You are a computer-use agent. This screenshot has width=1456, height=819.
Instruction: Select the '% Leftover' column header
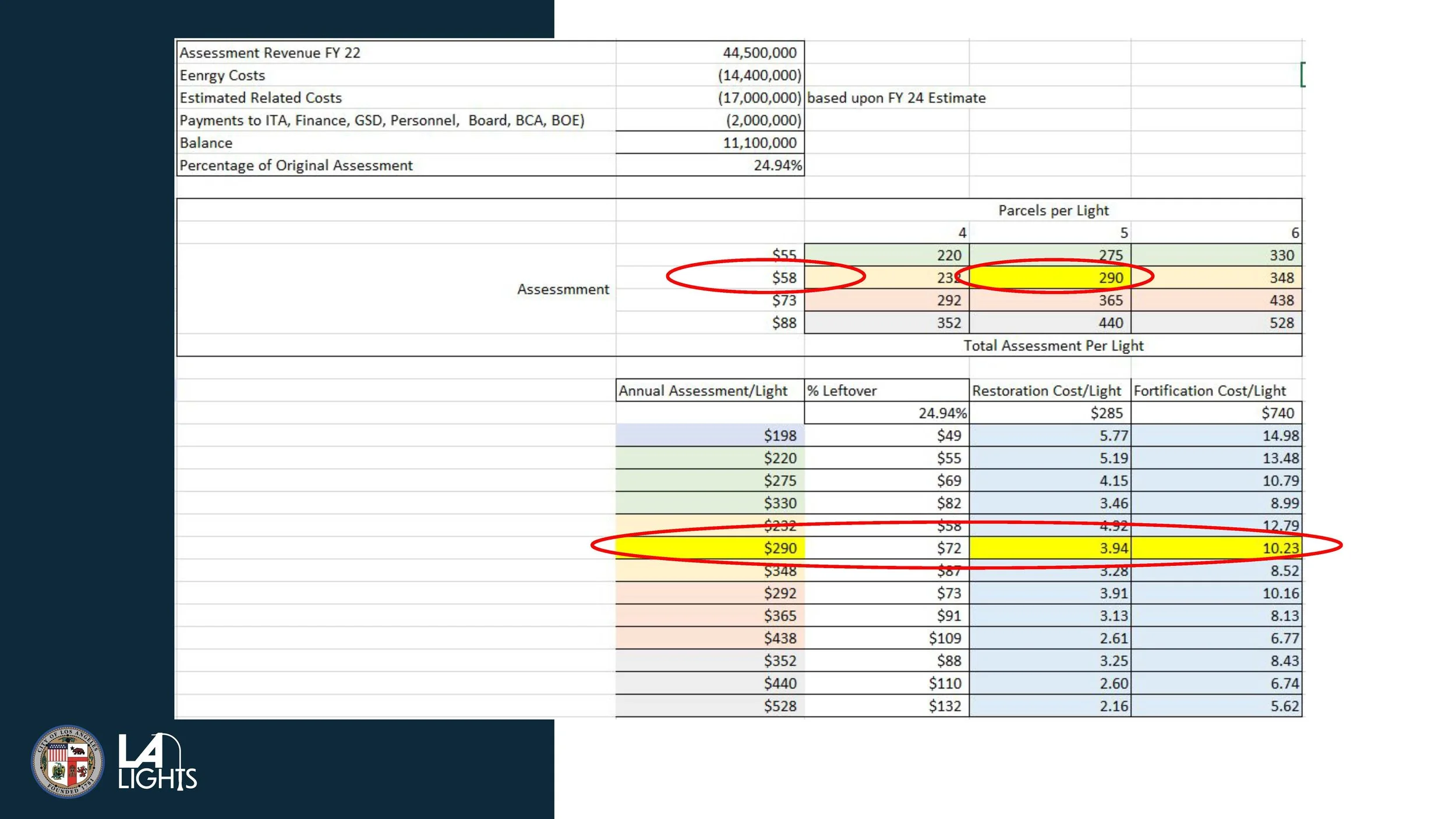(887, 391)
